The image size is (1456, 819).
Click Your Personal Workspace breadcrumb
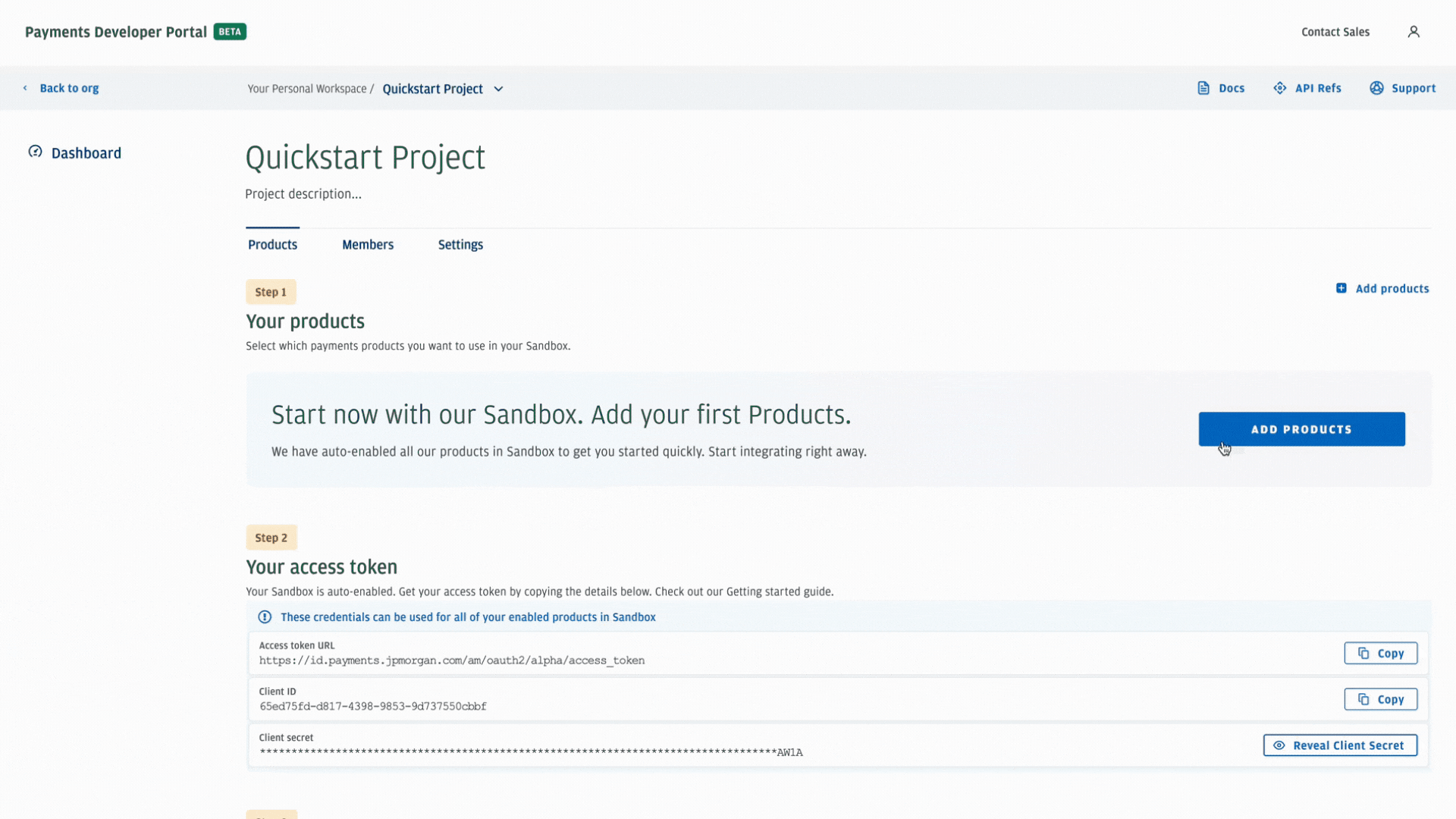coord(306,89)
